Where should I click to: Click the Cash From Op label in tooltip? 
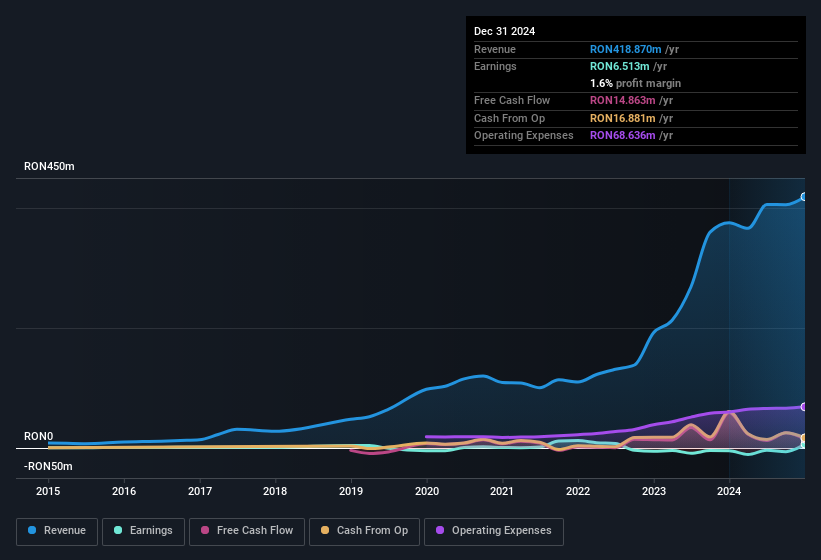(509, 118)
